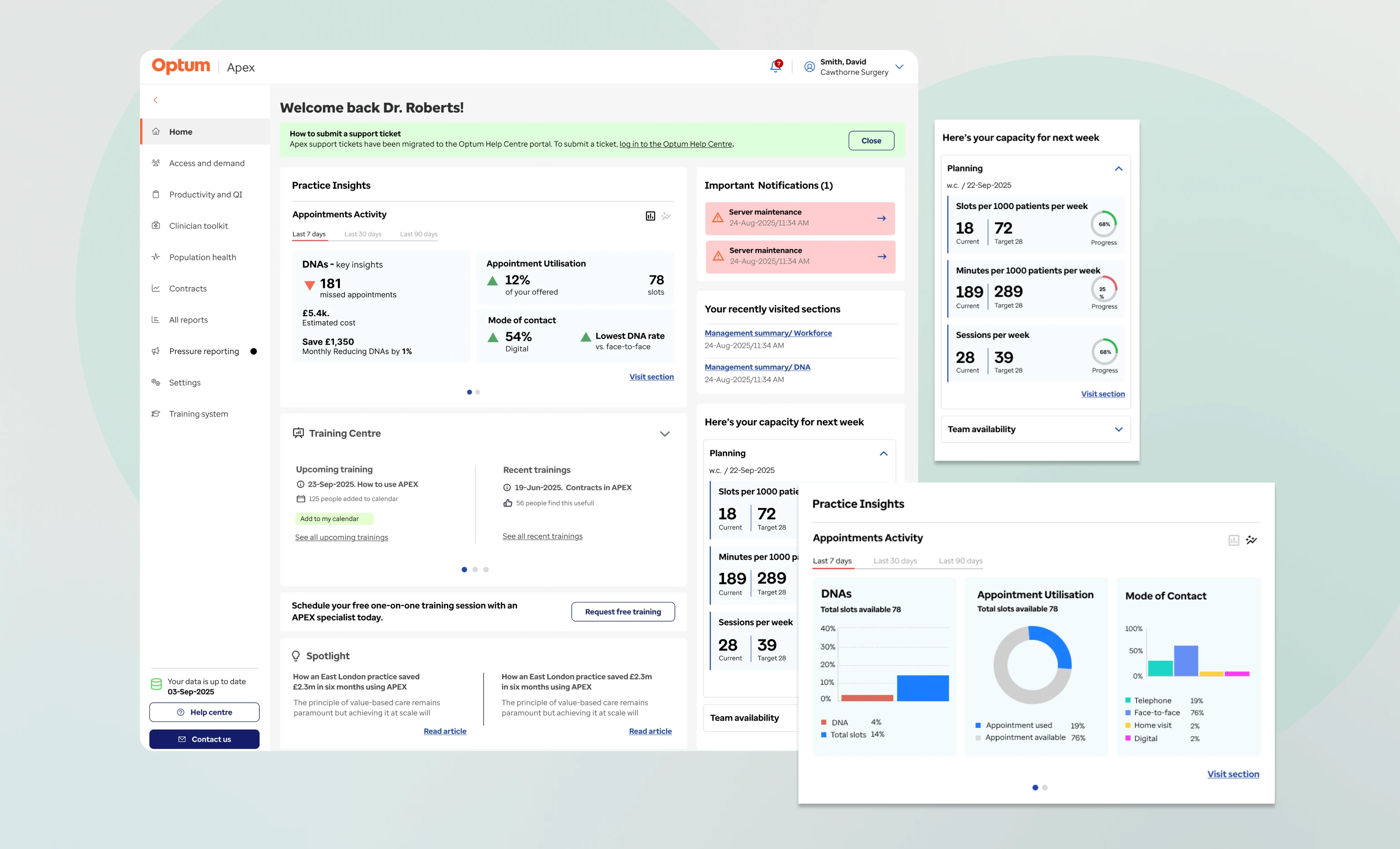Click the 68% Slots progress ring
The width and height of the screenshot is (1400, 849).
click(1103, 224)
